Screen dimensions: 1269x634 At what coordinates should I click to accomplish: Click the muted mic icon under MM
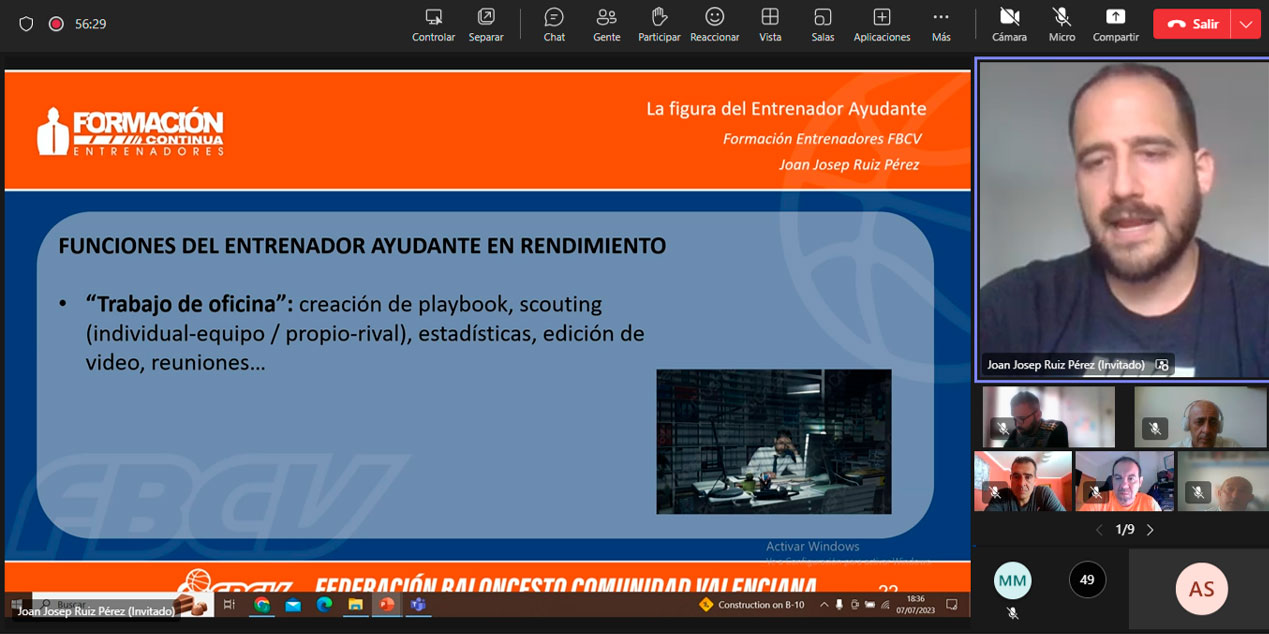click(1012, 613)
